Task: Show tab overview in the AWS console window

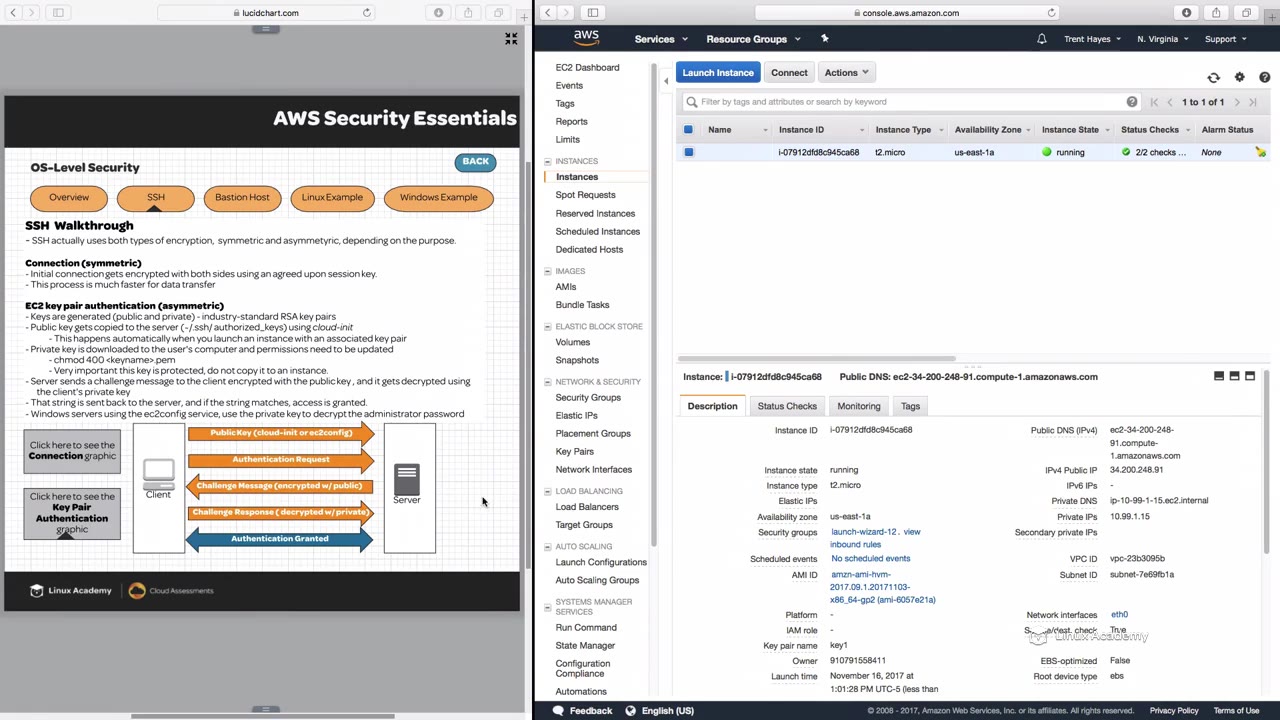Action: coord(1246,13)
